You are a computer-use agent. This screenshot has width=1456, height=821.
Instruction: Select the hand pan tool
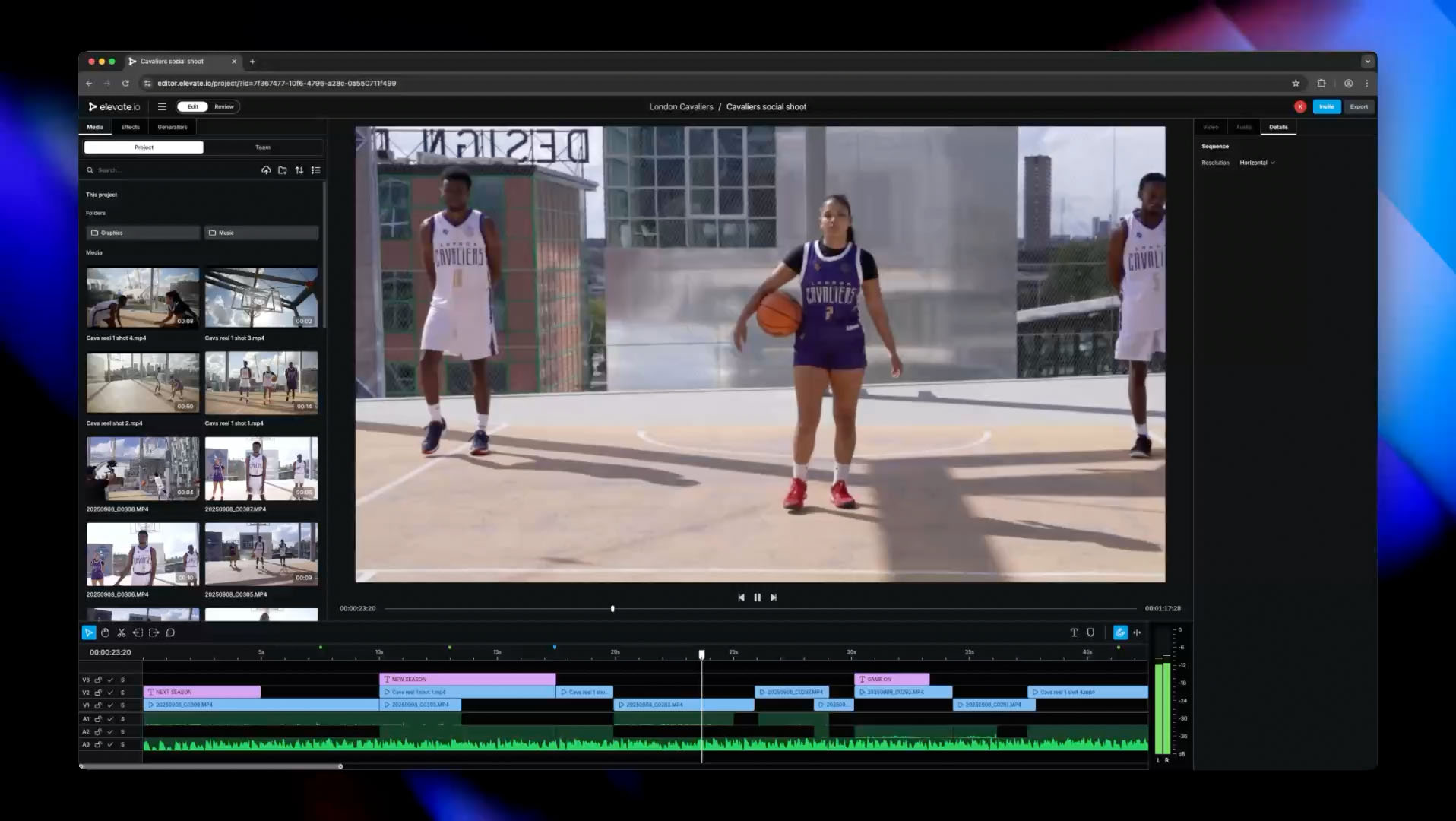pos(105,632)
